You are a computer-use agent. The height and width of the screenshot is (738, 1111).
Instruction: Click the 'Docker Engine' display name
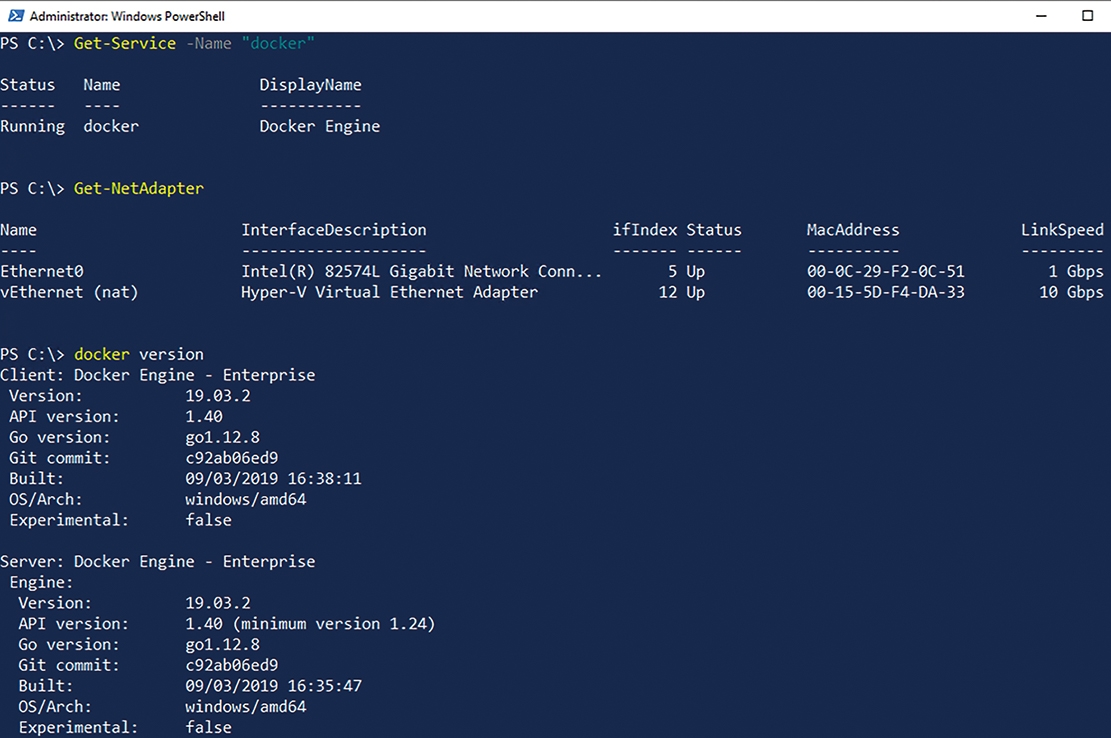click(320, 127)
